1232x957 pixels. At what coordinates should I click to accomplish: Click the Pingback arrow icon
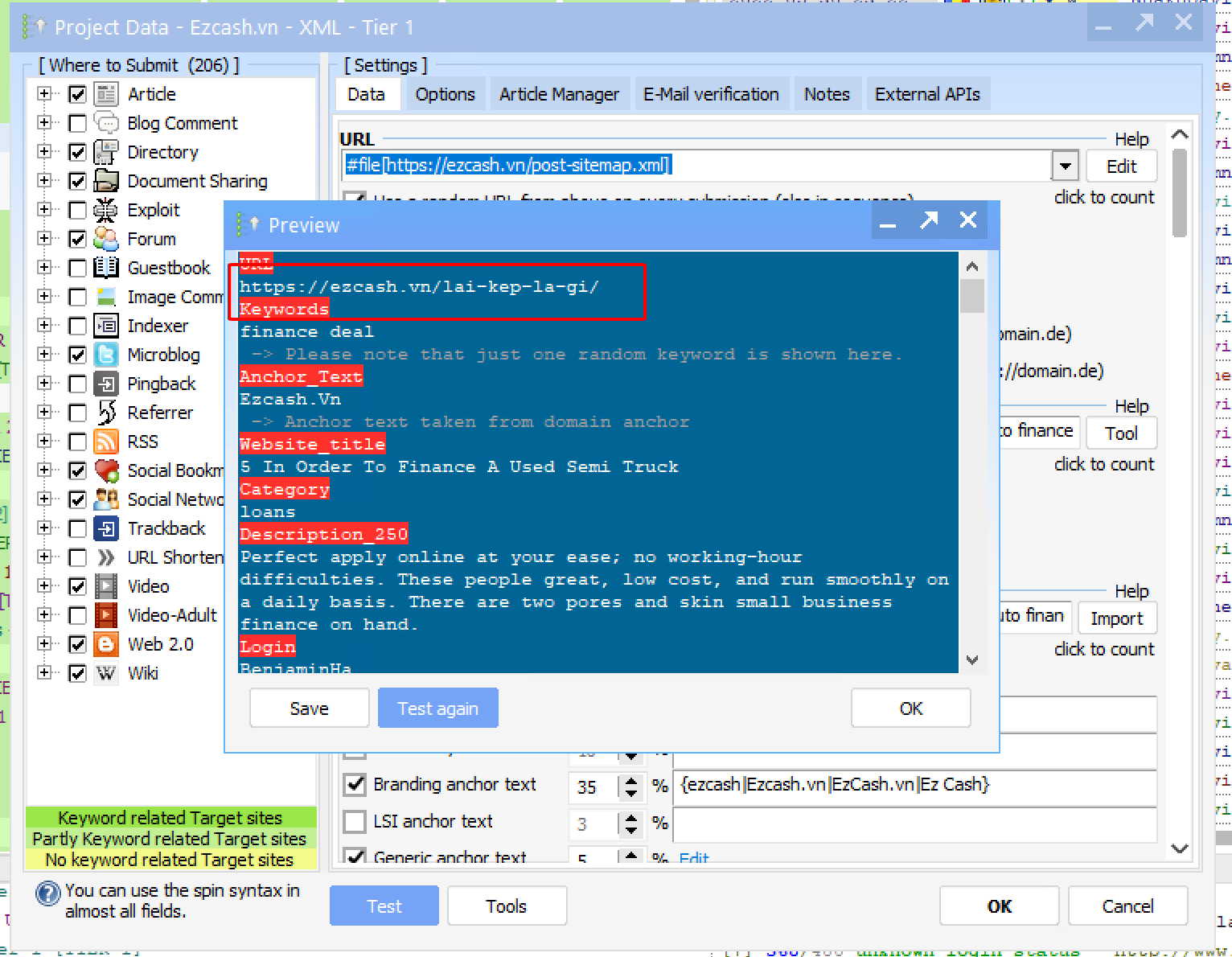[x=106, y=384]
